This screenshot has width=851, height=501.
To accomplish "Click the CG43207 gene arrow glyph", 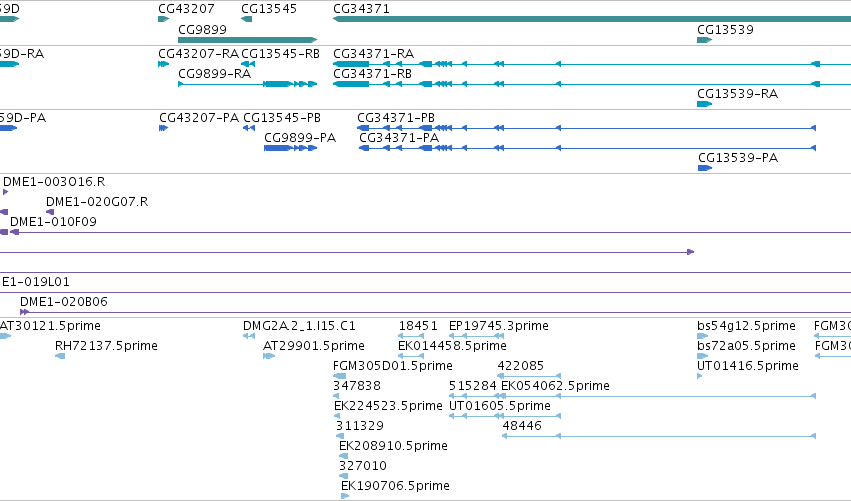I will point(163,19).
